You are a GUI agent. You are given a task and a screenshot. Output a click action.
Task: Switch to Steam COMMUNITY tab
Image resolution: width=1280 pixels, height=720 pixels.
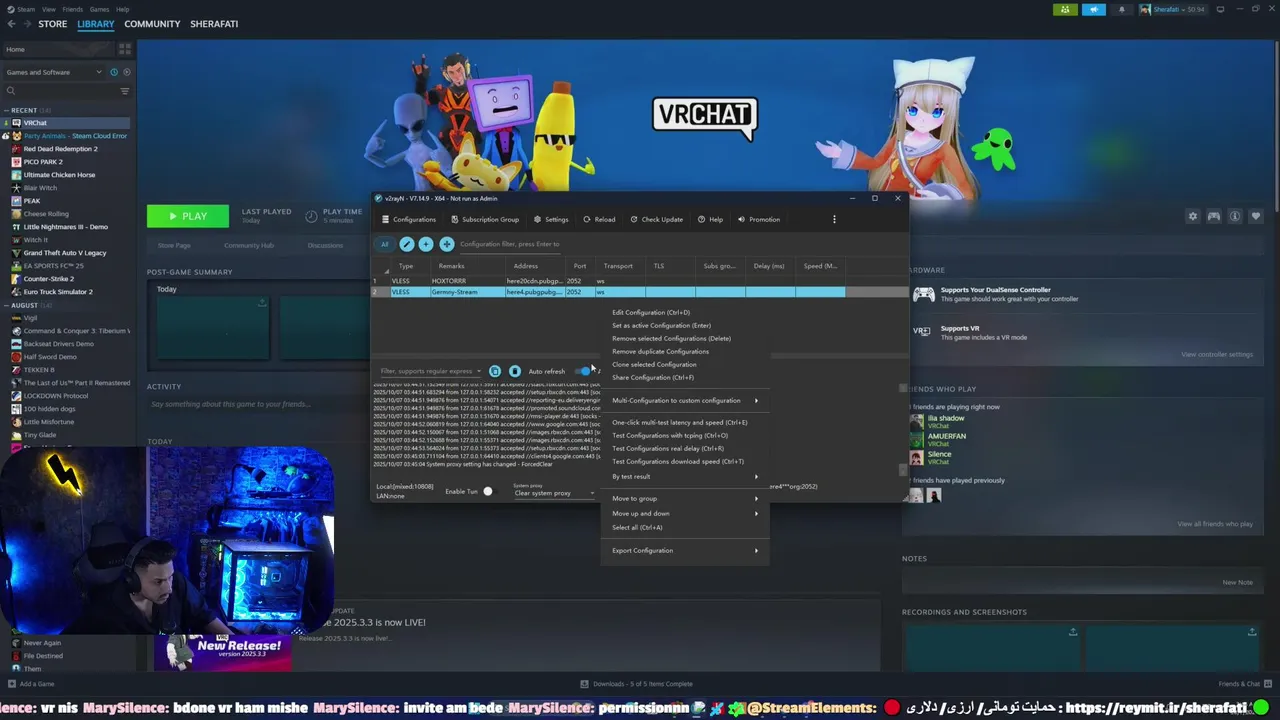152,24
